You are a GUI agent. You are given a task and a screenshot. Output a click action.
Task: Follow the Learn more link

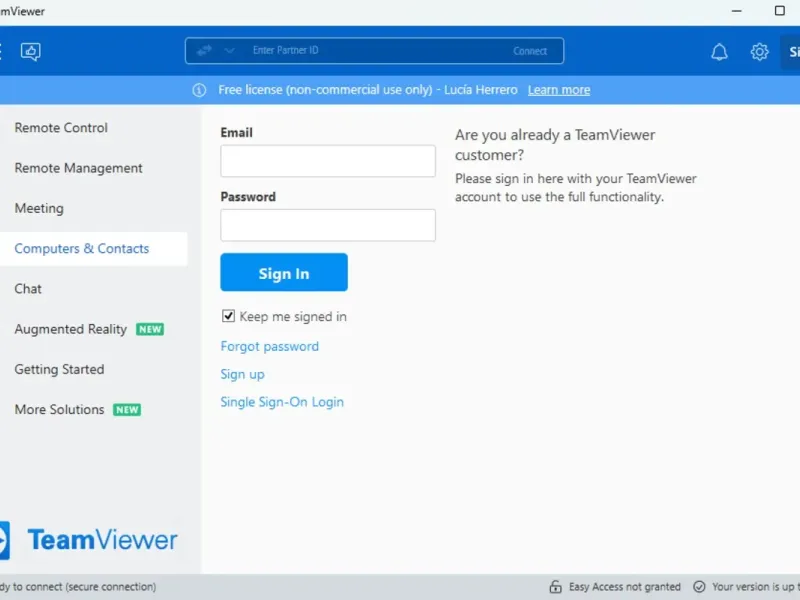tap(559, 90)
